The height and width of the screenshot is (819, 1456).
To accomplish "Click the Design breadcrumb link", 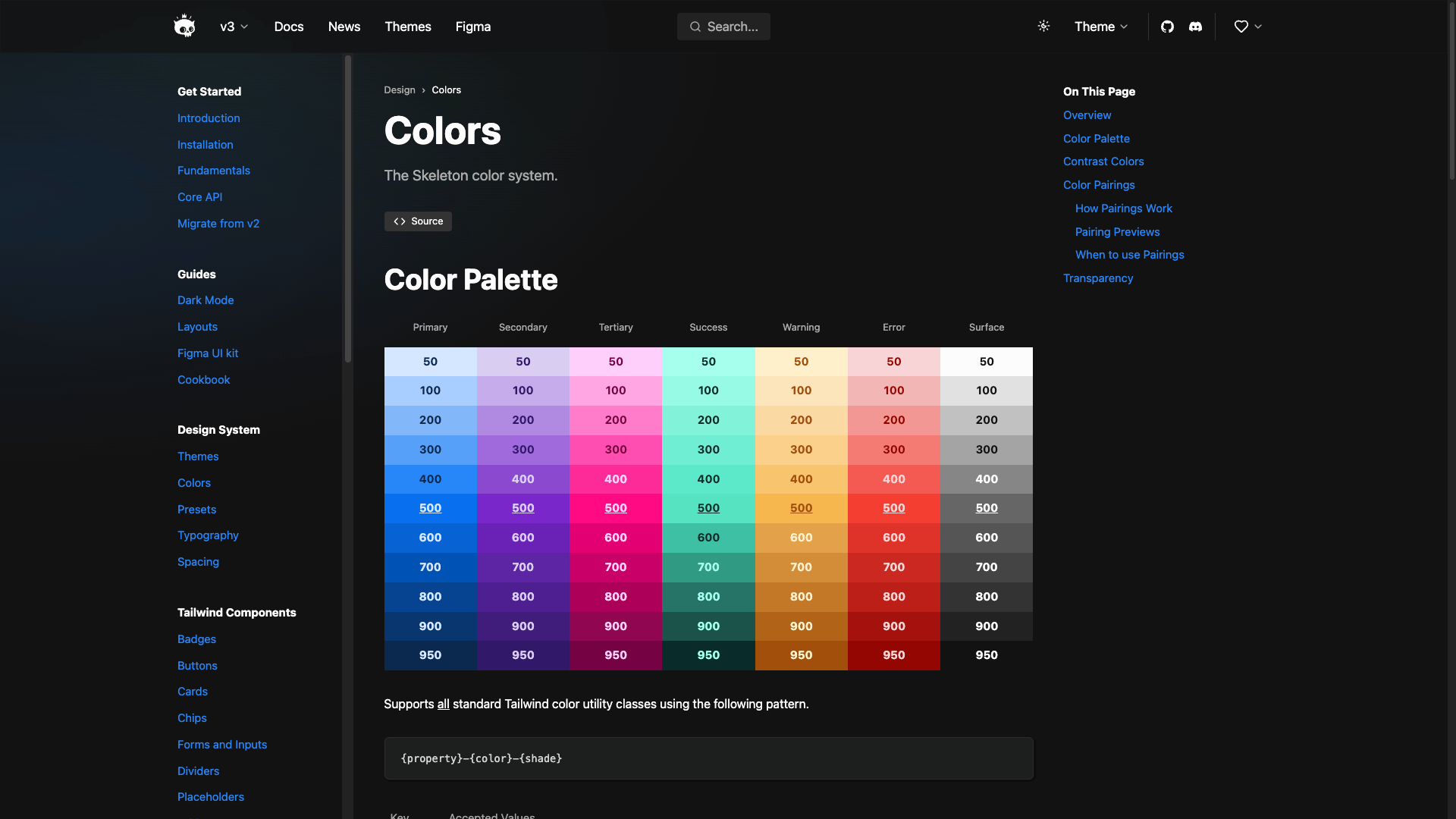I will tap(399, 89).
